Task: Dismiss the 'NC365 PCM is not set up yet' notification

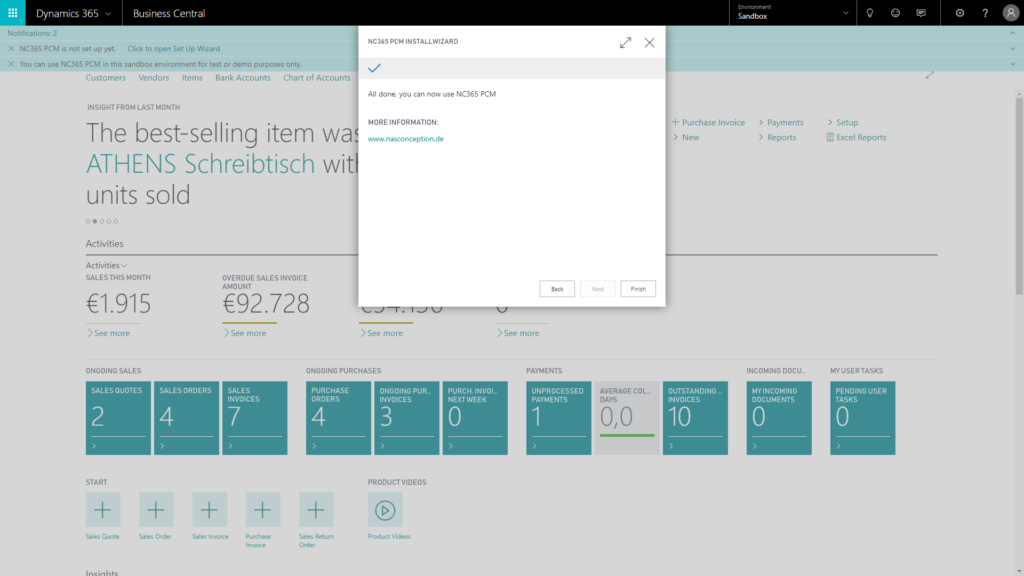Action: click(x=11, y=48)
